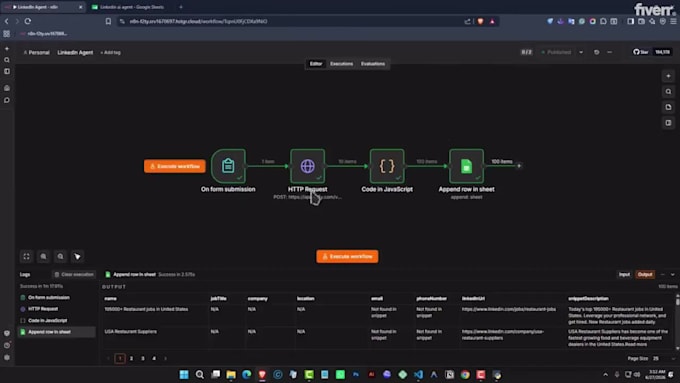Viewport: 680px width, 383px height.
Task: Open the chat icon in n8n left sidebar
Action: click(7, 100)
